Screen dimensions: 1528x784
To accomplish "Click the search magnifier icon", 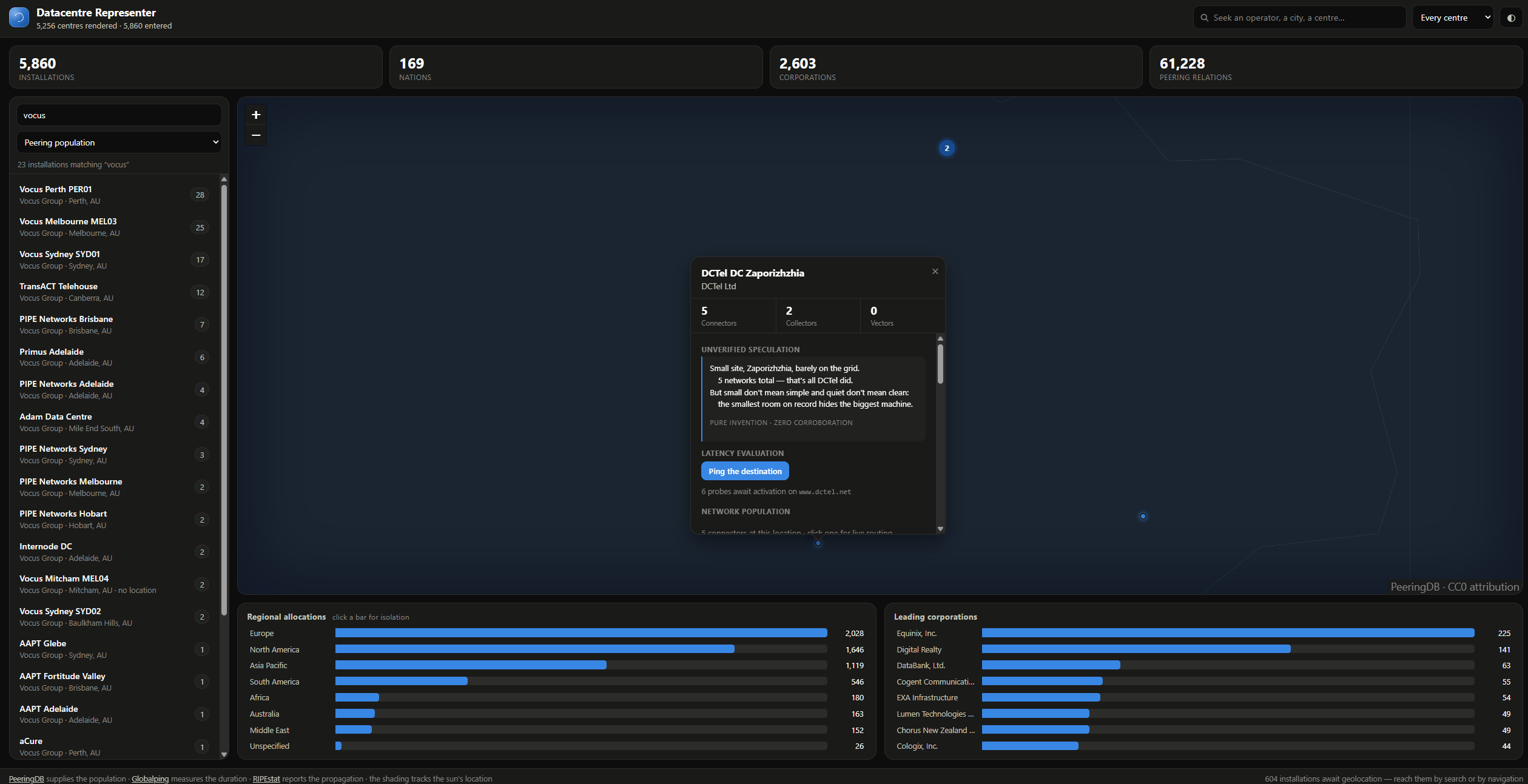I will click(x=1205, y=18).
